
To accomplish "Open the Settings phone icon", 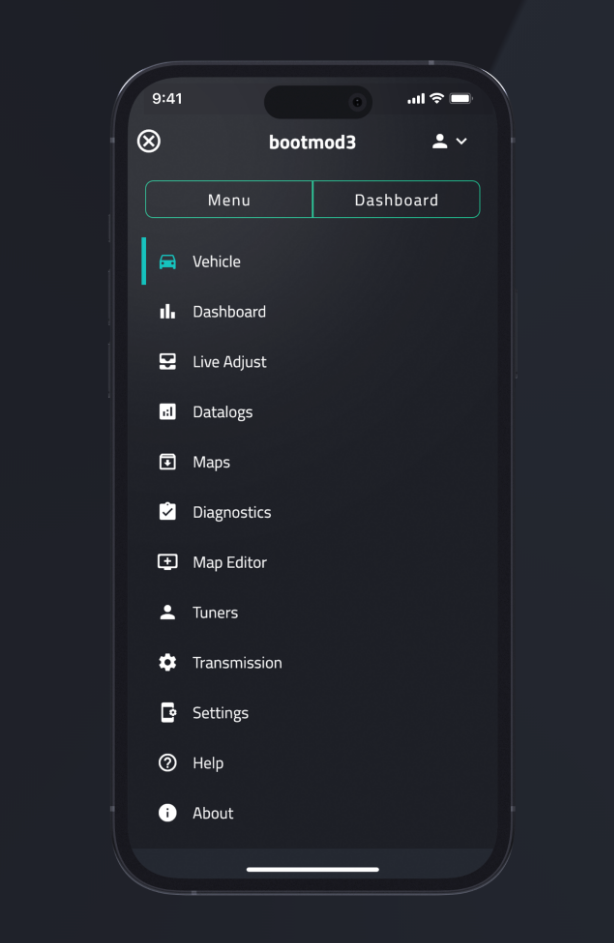I will (x=167, y=712).
